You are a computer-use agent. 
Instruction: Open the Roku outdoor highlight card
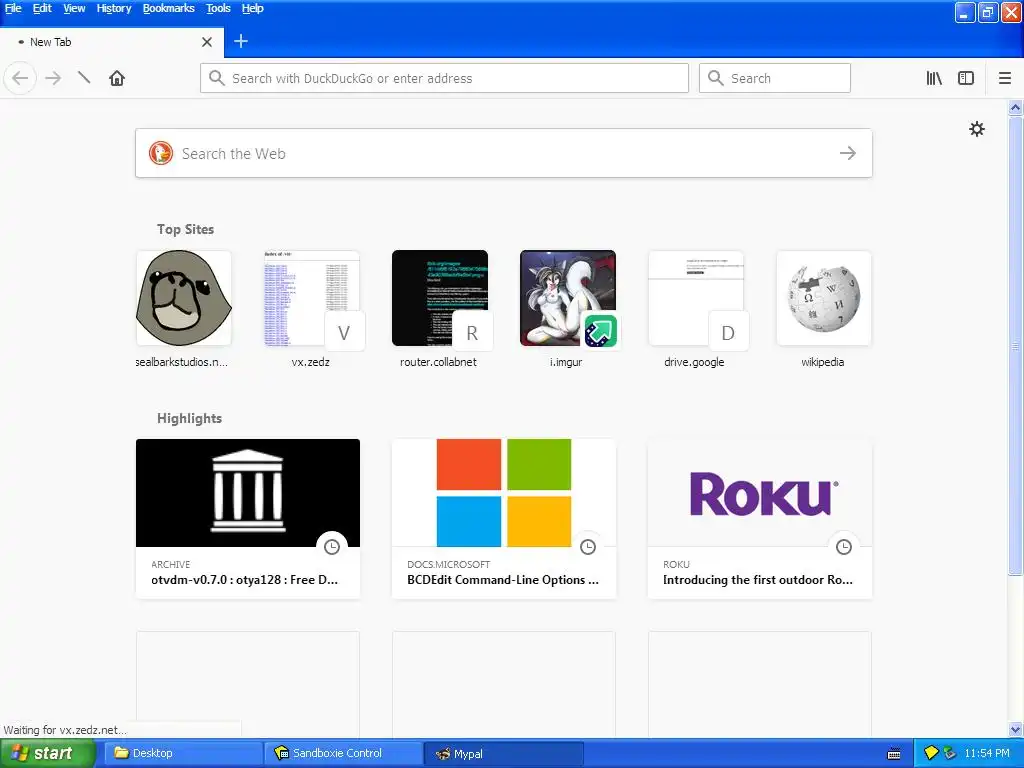click(x=760, y=519)
